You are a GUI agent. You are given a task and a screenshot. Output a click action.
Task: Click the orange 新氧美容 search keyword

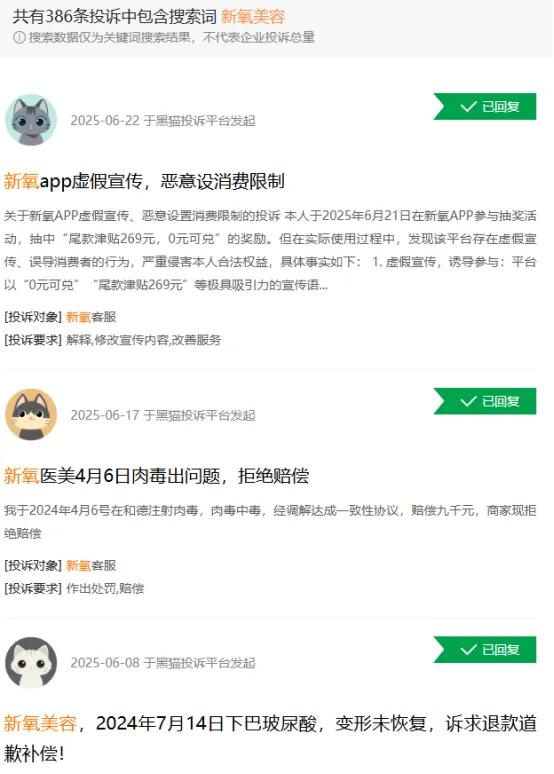tap(253, 16)
